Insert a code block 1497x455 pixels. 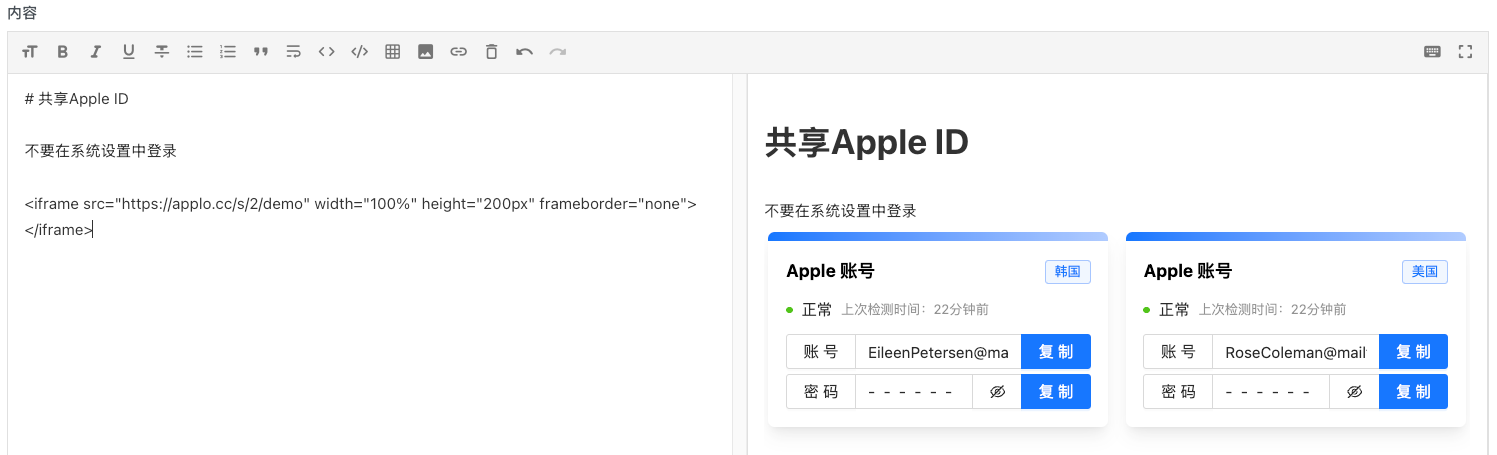click(x=359, y=52)
